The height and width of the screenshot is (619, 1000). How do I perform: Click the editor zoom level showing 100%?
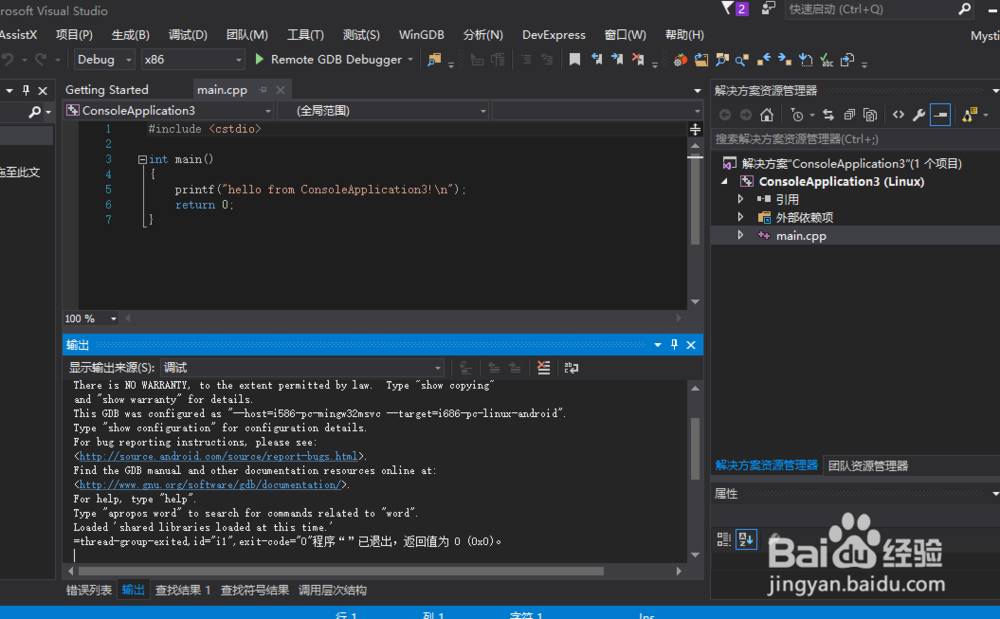tap(83, 318)
